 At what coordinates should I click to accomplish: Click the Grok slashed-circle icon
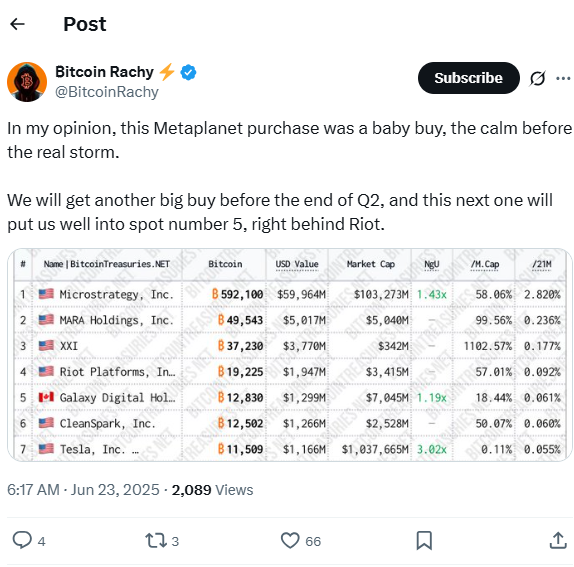coord(537,78)
